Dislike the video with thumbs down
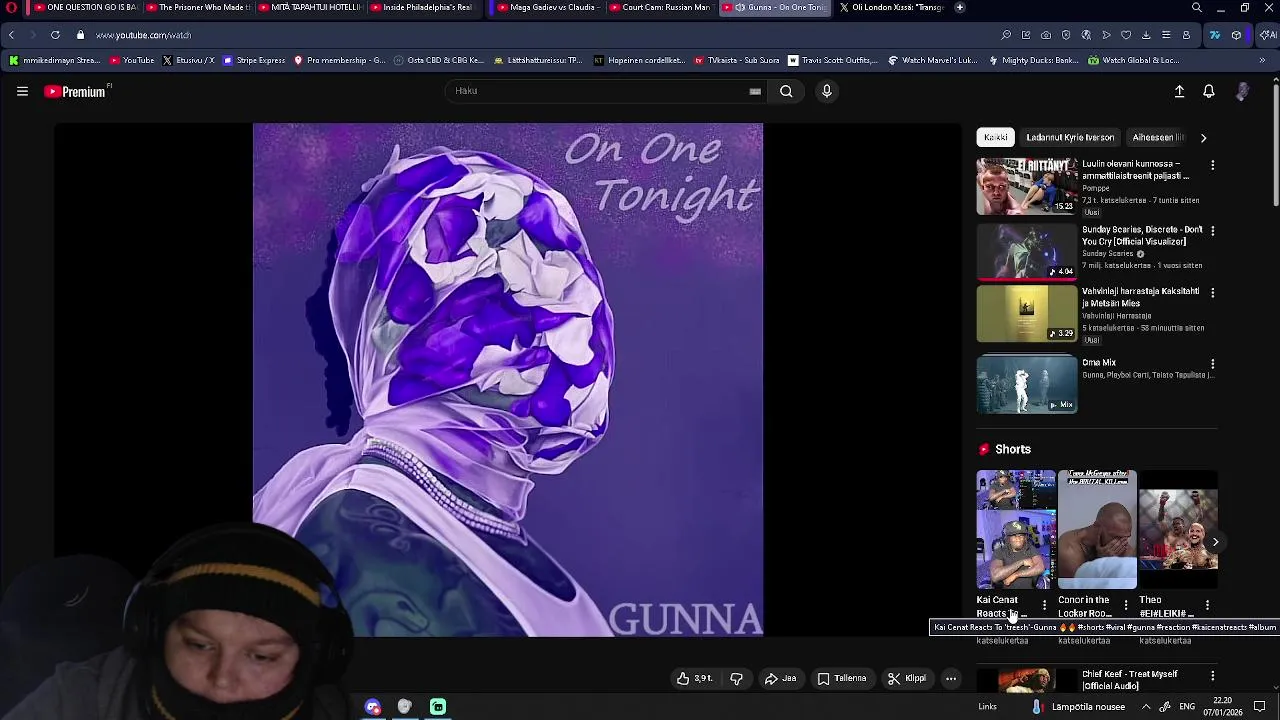 click(737, 678)
